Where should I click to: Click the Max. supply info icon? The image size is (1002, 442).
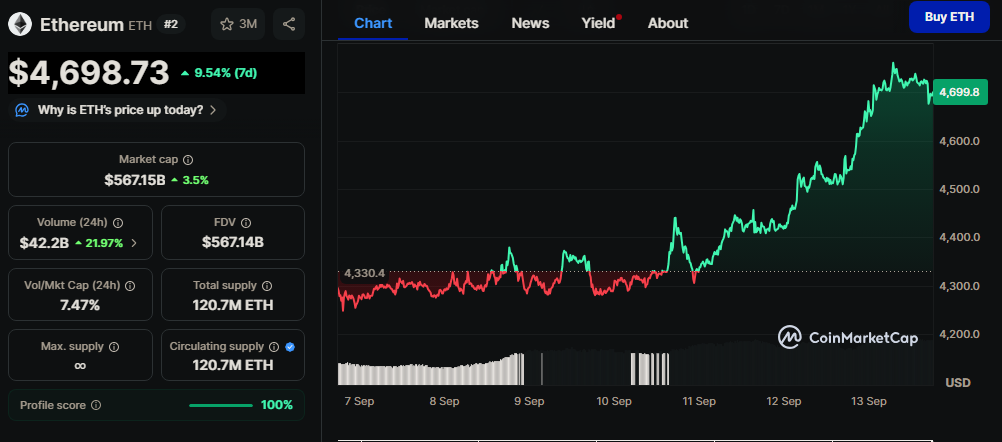pyautogui.click(x=113, y=346)
